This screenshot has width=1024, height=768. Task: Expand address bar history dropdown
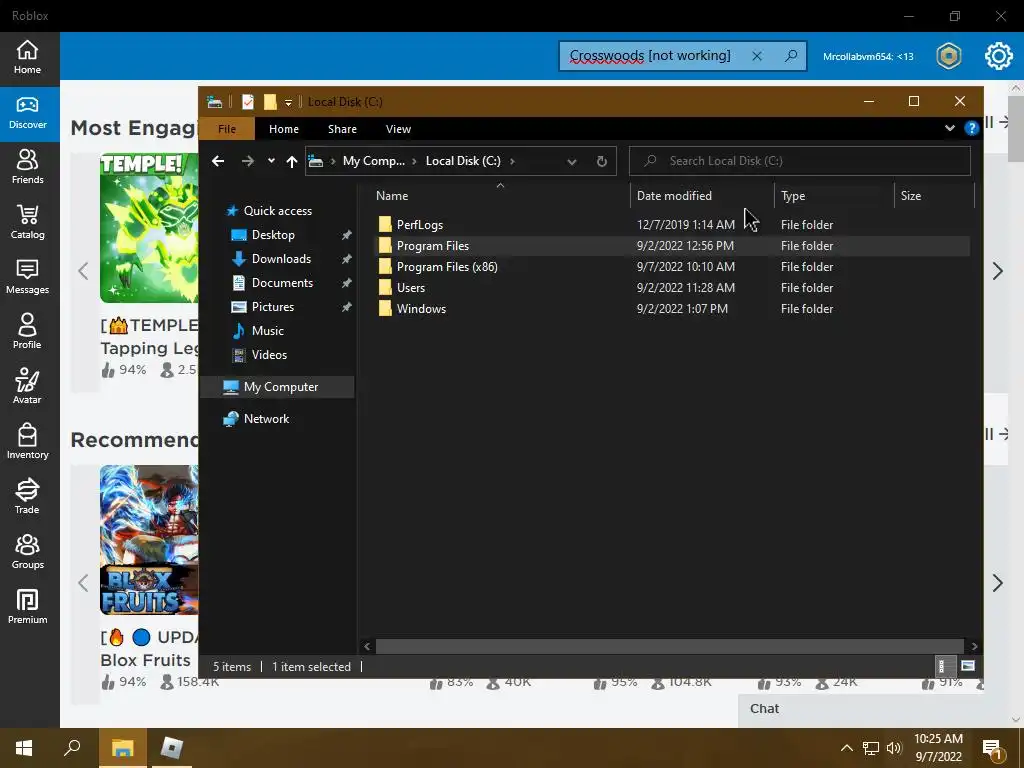(x=571, y=161)
